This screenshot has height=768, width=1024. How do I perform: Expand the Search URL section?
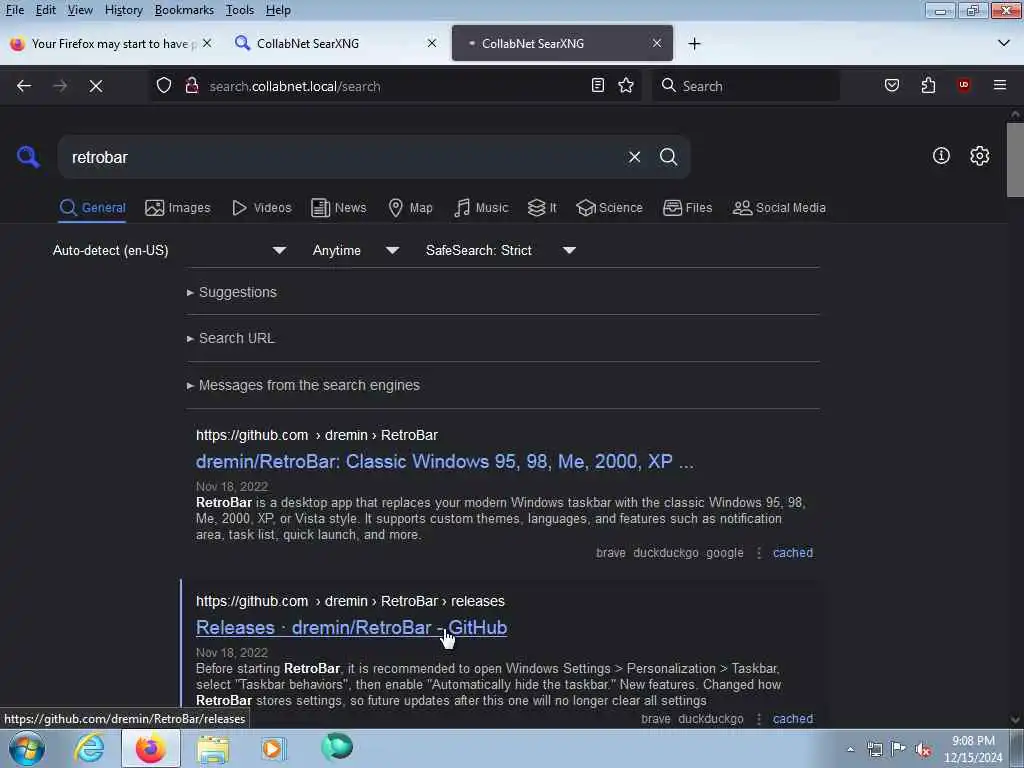(231, 338)
